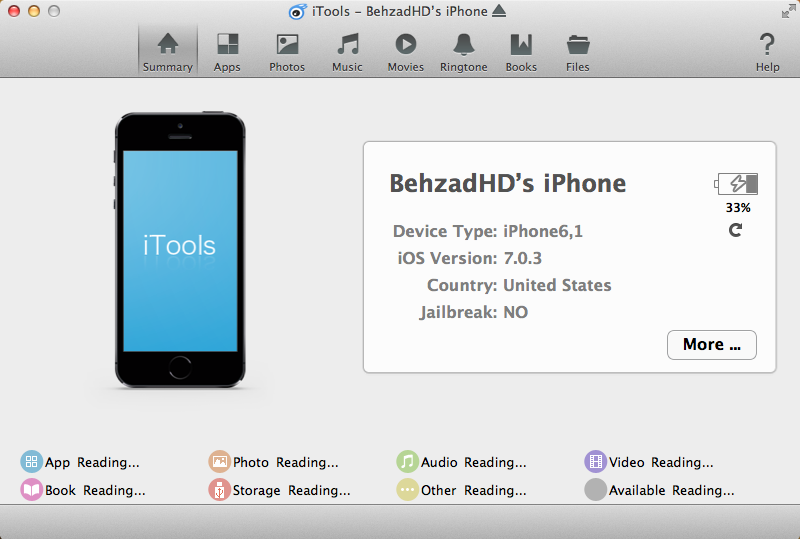Viewport: 800px width, 539px height.
Task: Click the Jailbreak NO value
Action: point(515,312)
